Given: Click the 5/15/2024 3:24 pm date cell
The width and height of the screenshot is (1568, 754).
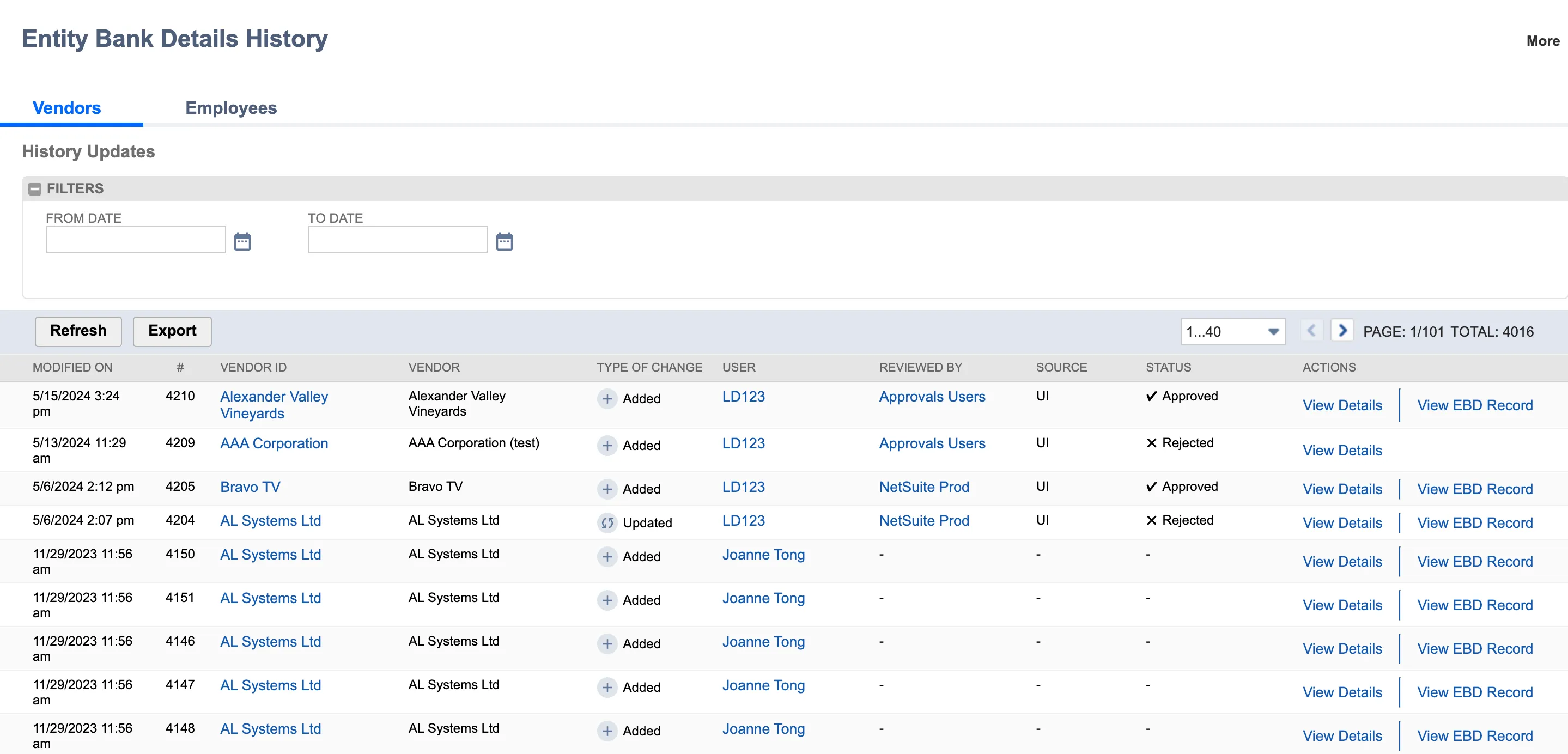Looking at the screenshot, I should click(76, 404).
